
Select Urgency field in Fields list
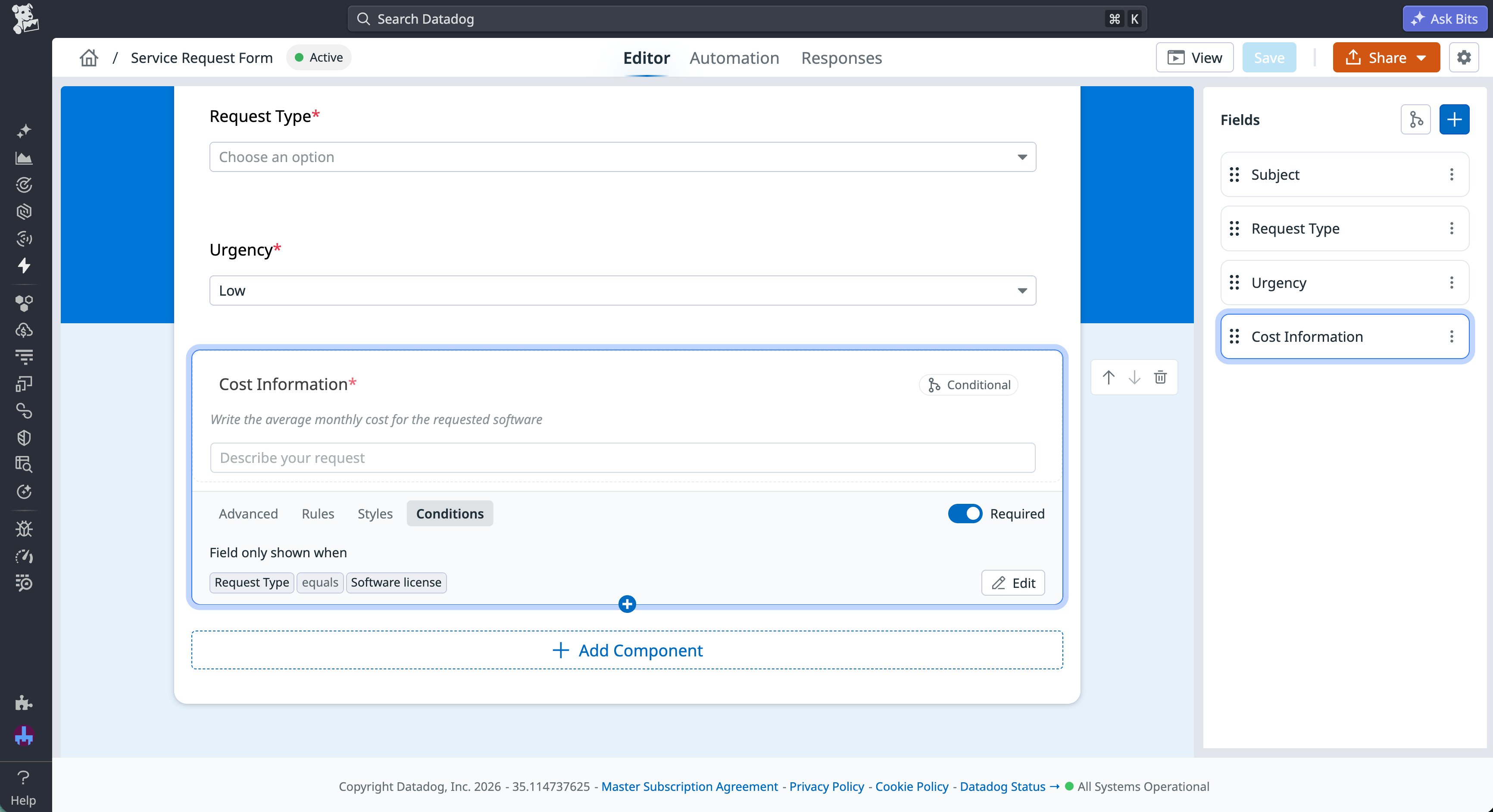1345,283
